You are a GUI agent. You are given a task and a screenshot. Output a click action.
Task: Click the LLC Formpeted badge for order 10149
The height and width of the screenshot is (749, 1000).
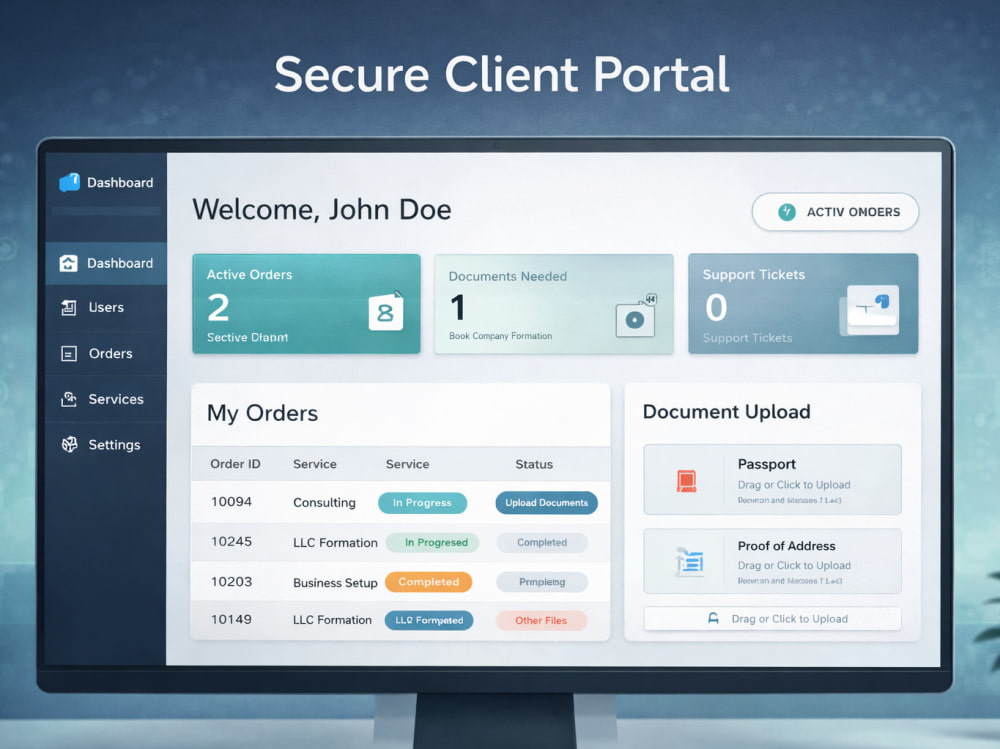[429, 620]
